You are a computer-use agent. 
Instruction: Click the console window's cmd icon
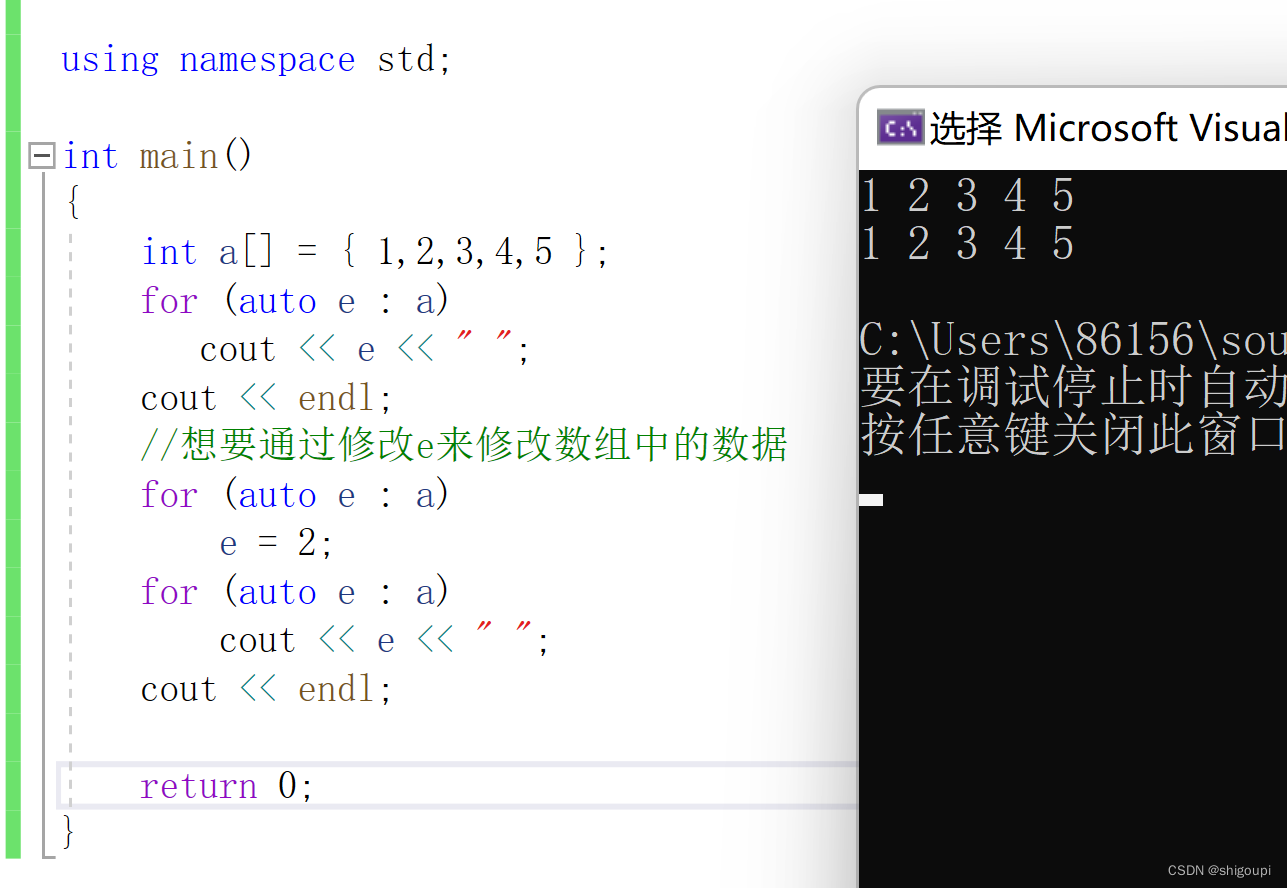click(899, 128)
